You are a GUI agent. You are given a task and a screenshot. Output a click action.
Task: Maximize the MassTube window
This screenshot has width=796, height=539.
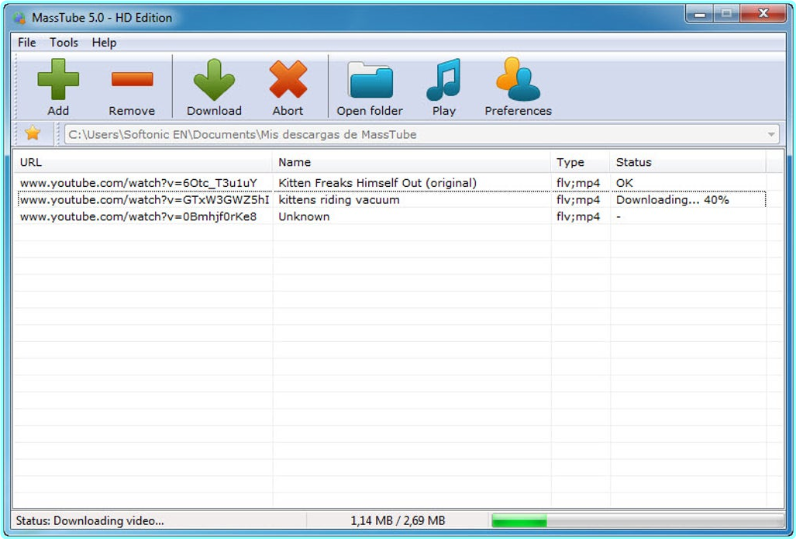(726, 14)
